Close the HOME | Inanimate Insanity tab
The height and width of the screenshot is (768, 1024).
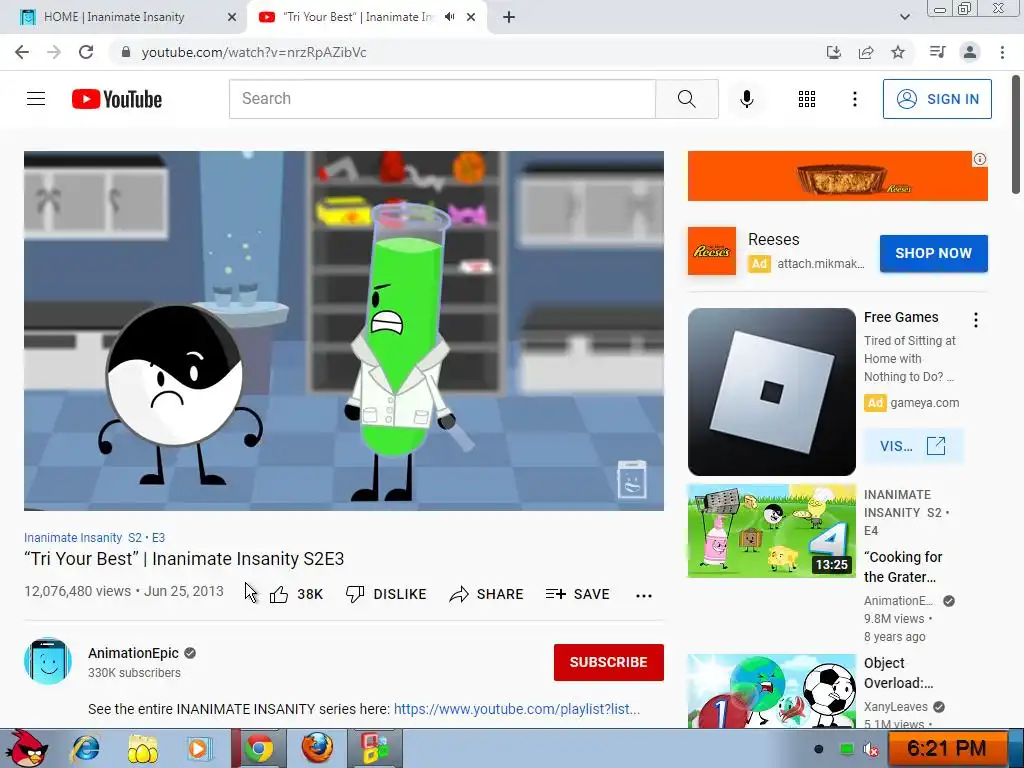232,17
